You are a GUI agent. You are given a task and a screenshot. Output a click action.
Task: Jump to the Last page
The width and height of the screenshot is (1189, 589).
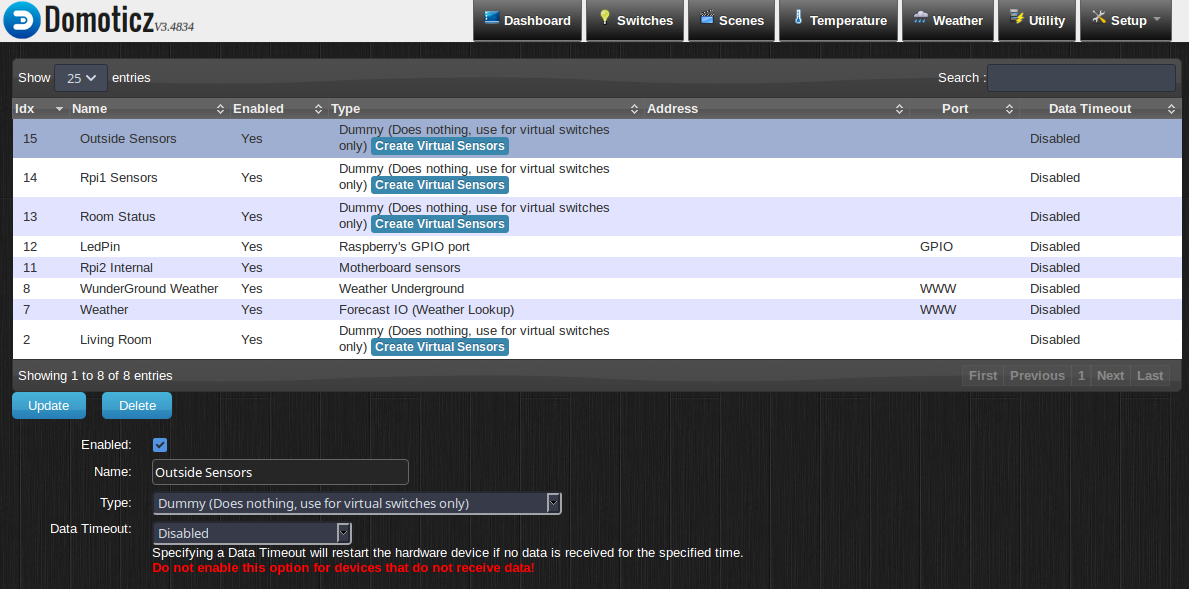pyautogui.click(x=1150, y=375)
